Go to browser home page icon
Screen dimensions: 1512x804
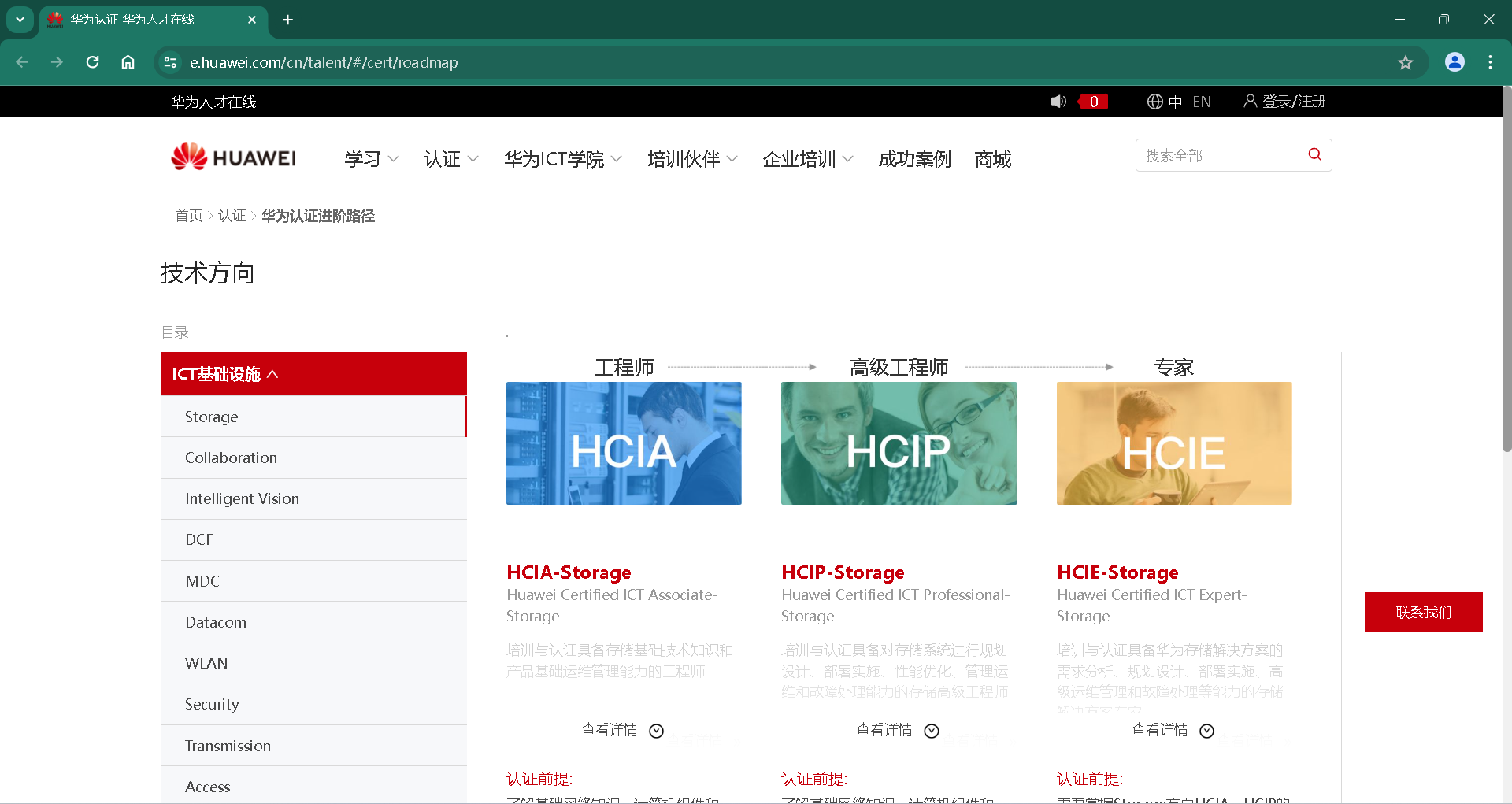coord(128,62)
